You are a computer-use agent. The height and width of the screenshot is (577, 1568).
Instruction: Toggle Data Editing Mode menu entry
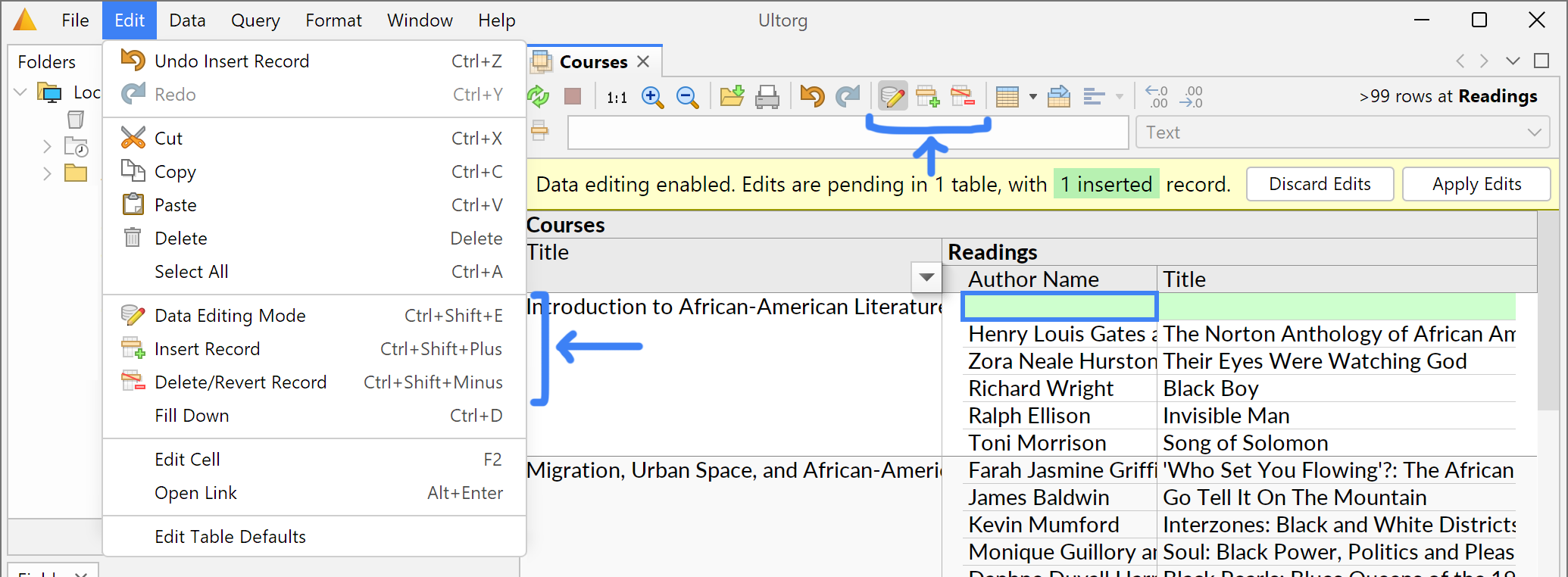click(314, 316)
